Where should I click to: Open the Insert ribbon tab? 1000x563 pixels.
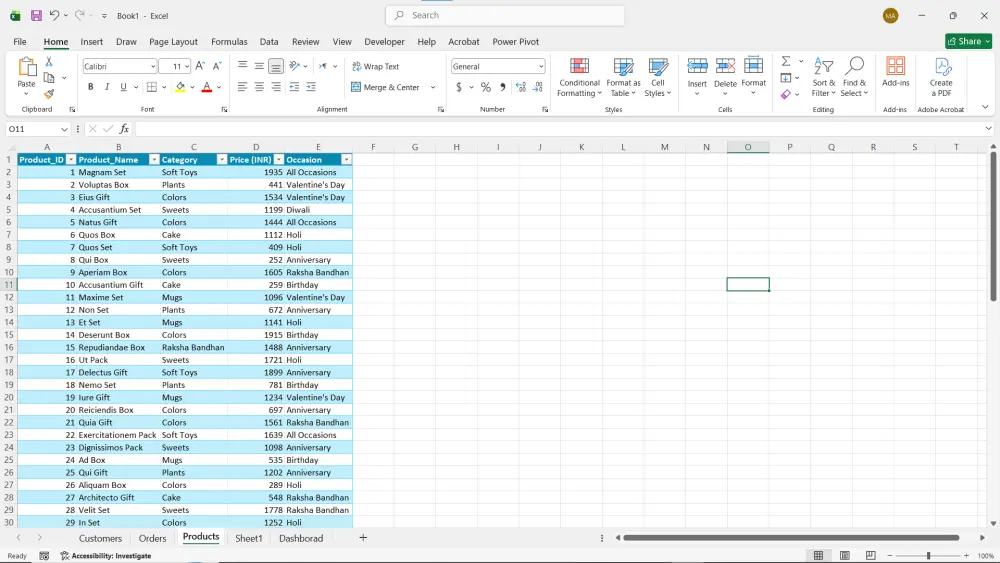pos(91,41)
